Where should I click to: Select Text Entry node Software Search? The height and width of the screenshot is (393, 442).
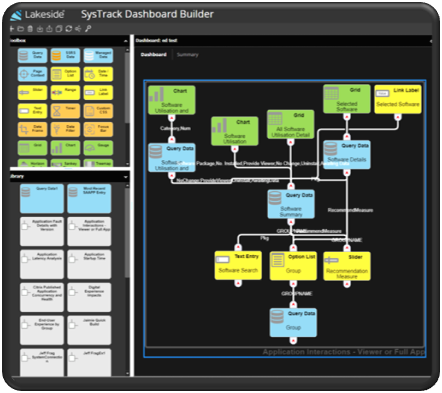[238, 265]
